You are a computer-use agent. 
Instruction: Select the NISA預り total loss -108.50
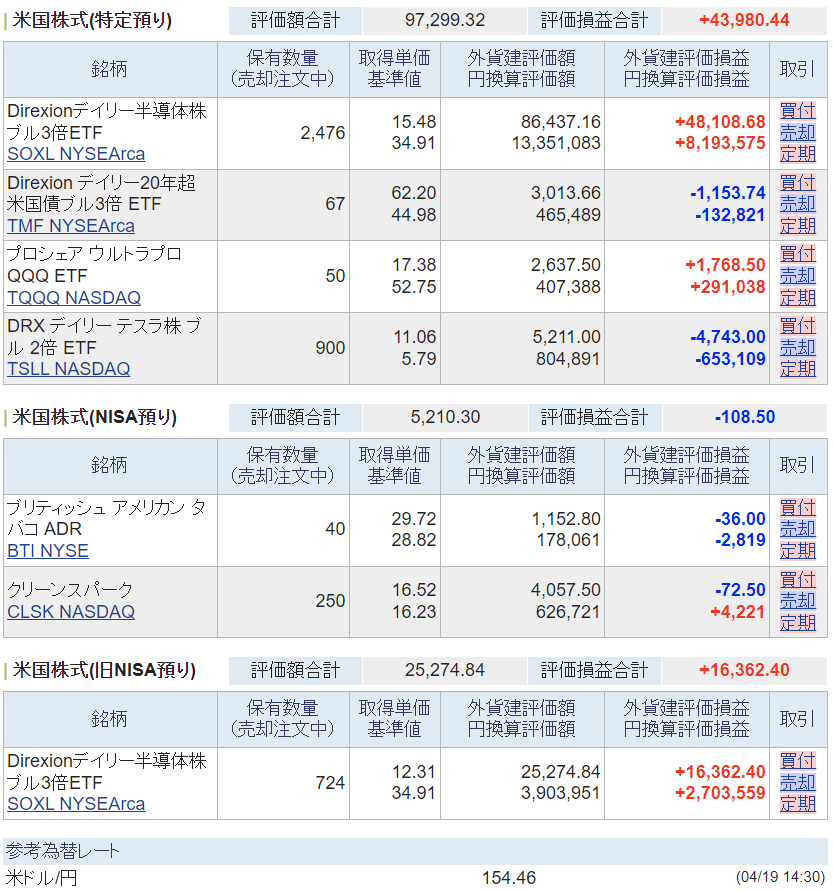745,417
